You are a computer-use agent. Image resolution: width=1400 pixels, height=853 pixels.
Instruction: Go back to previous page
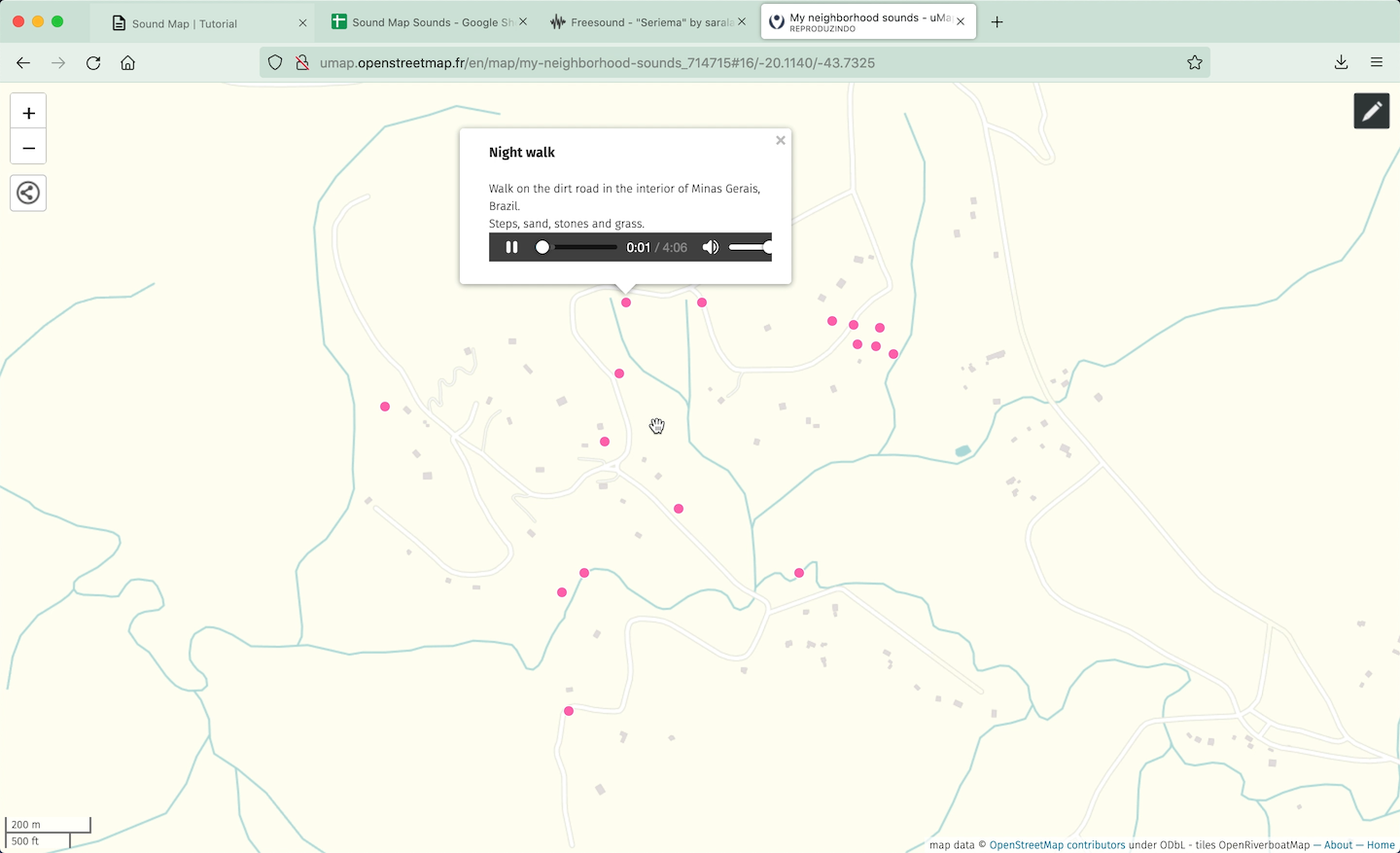(23, 62)
